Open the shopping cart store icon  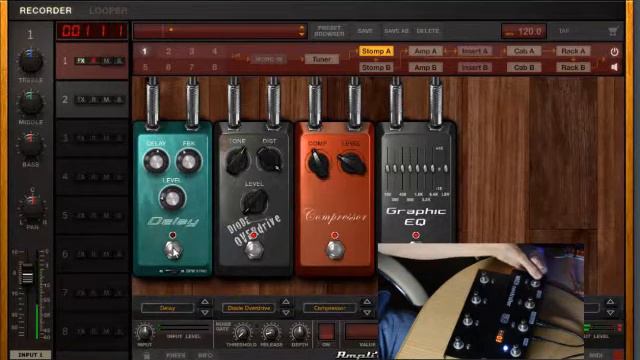point(613,31)
